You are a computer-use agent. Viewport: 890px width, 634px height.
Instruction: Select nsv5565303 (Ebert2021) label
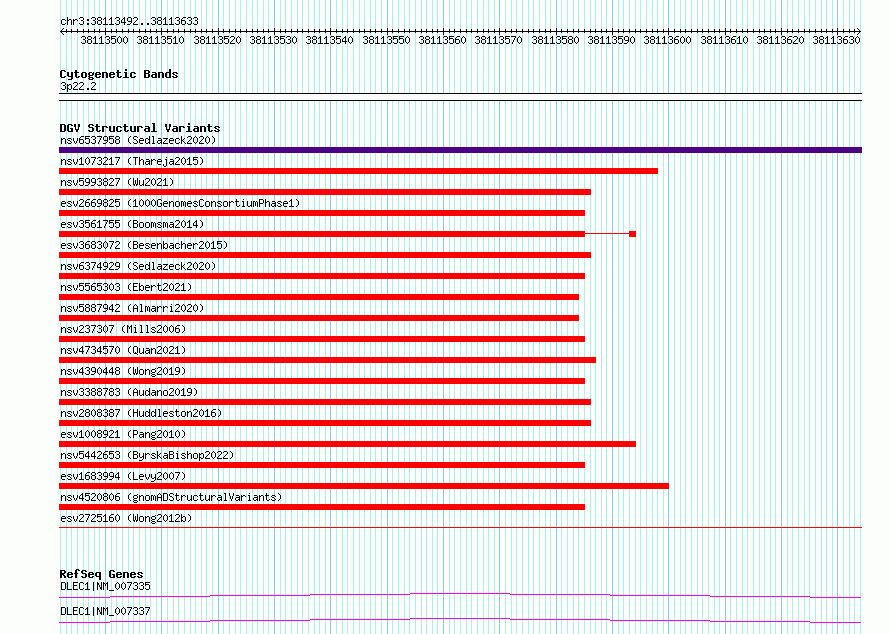(126, 287)
